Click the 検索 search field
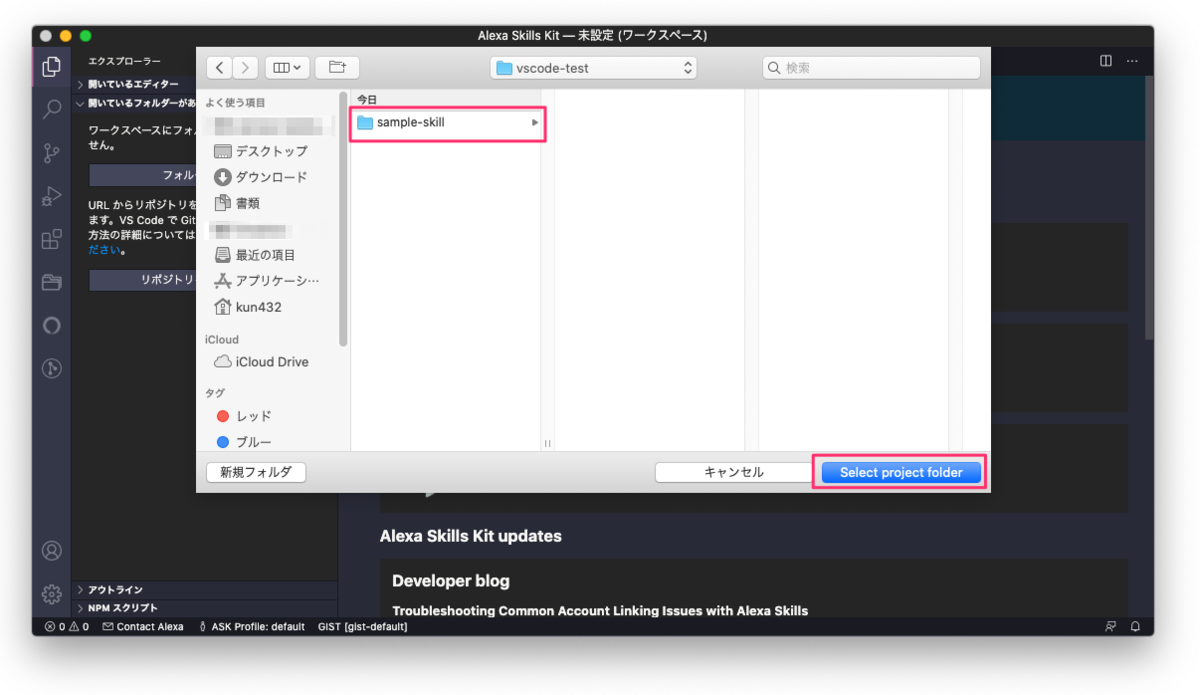This screenshot has height=695, width=1200. (x=872, y=68)
